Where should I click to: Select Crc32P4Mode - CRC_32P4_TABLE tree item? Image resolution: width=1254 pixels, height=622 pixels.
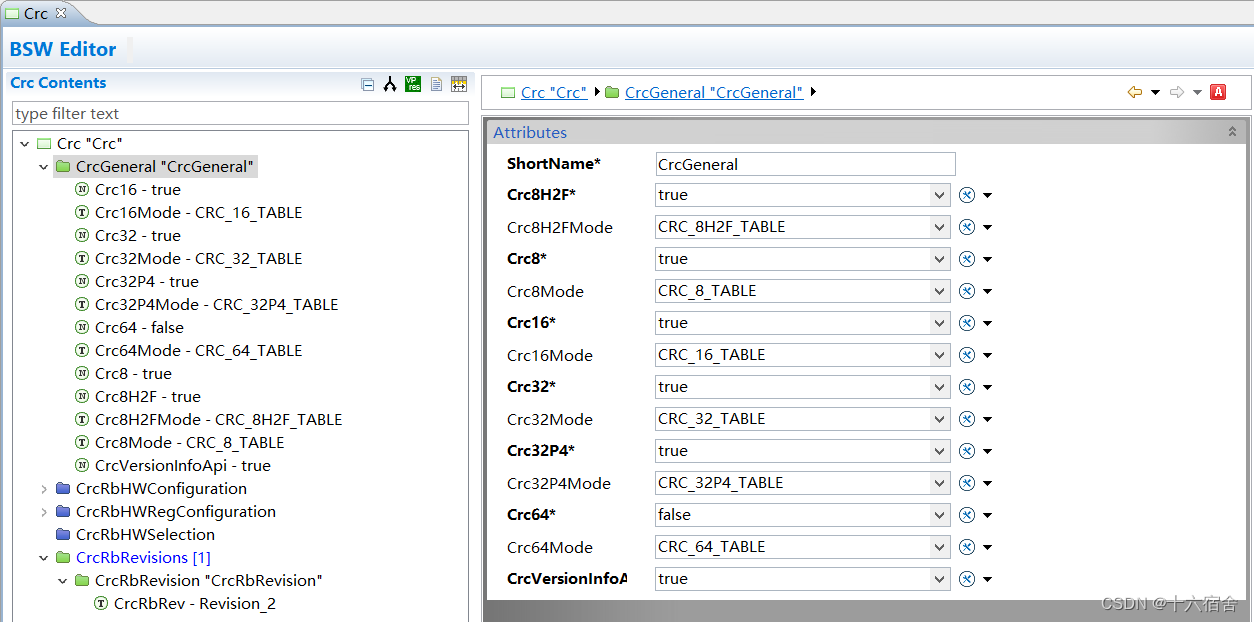(216, 305)
